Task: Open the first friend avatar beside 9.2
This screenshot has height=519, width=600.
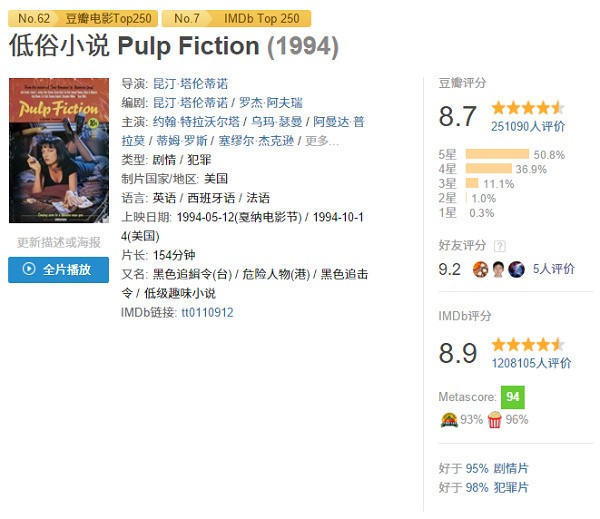Action: pyautogui.click(x=480, y=269)
